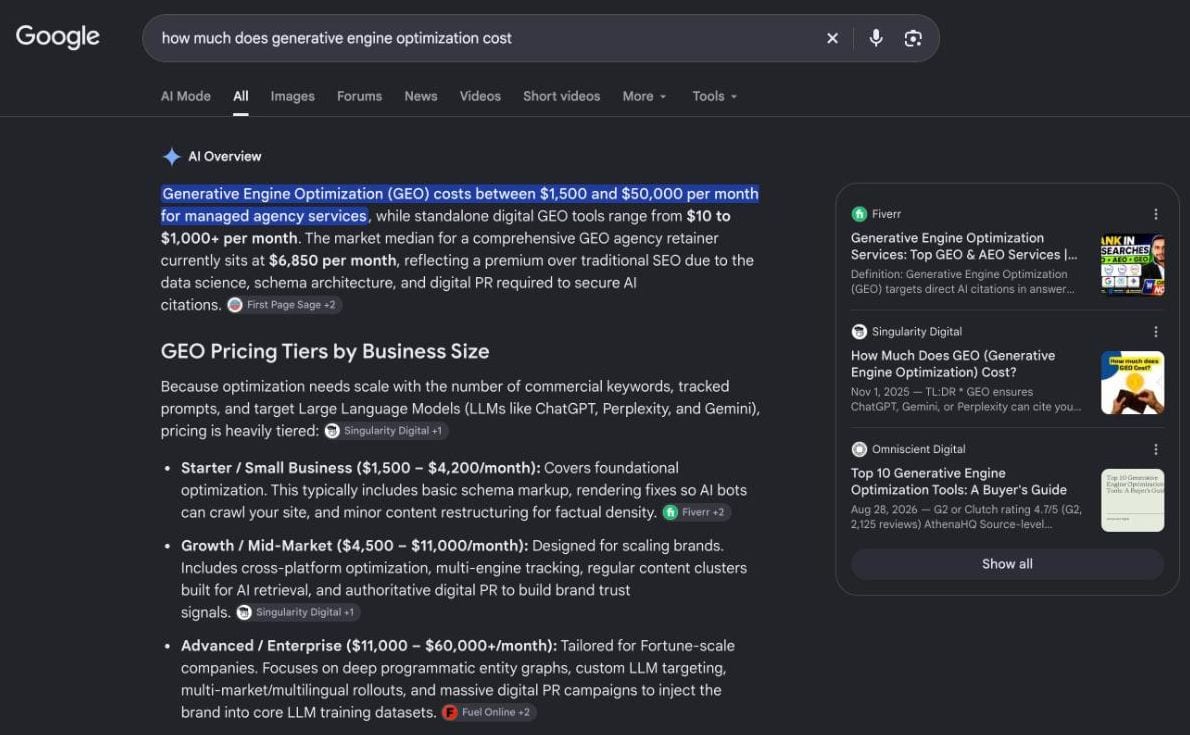The width and height of the screenshot is (1190, 735).
Task: Open 'Top 10 Generative Engine Optimization Tools' link
Action: [x=959, y=481]
